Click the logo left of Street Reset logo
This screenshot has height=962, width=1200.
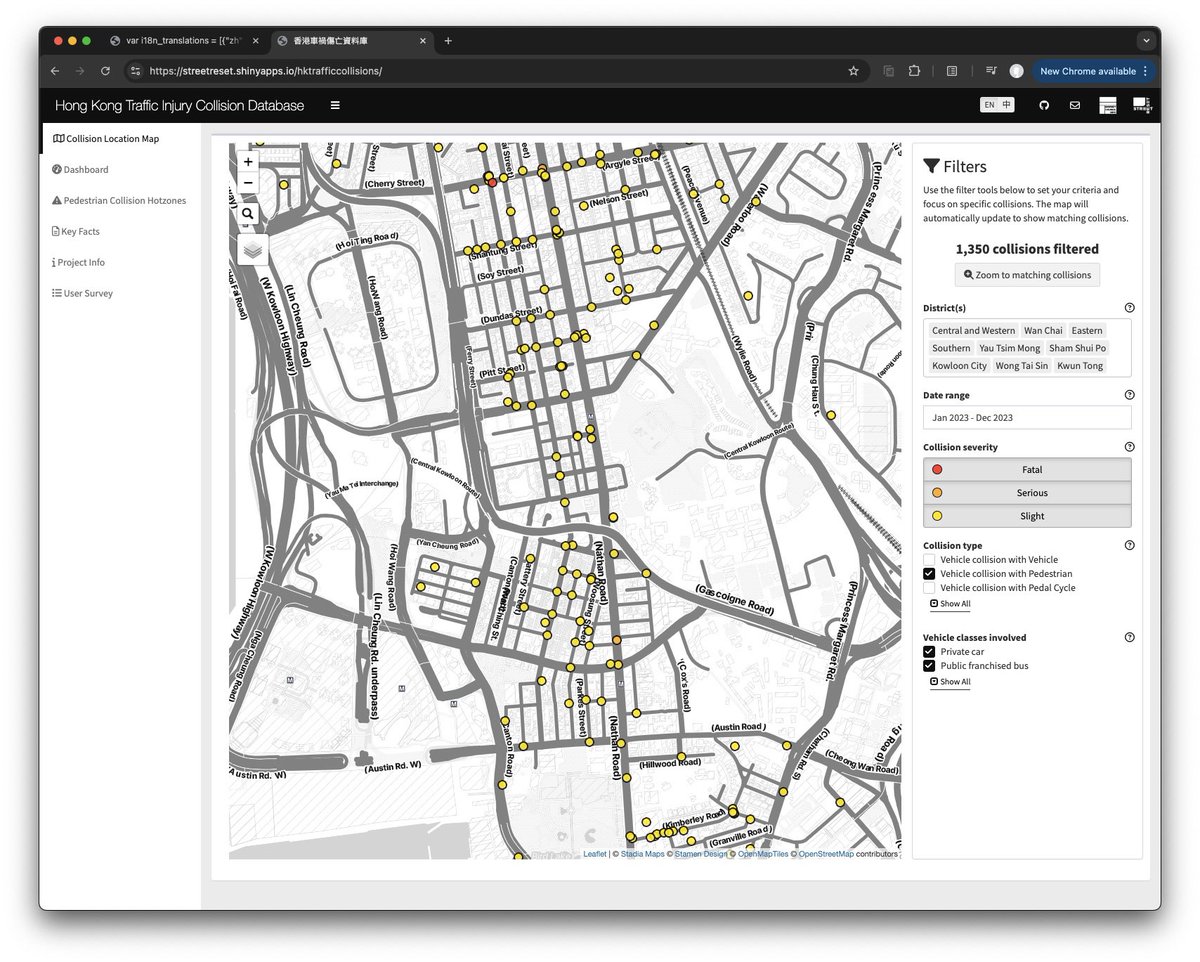(x=1108, y=105)
